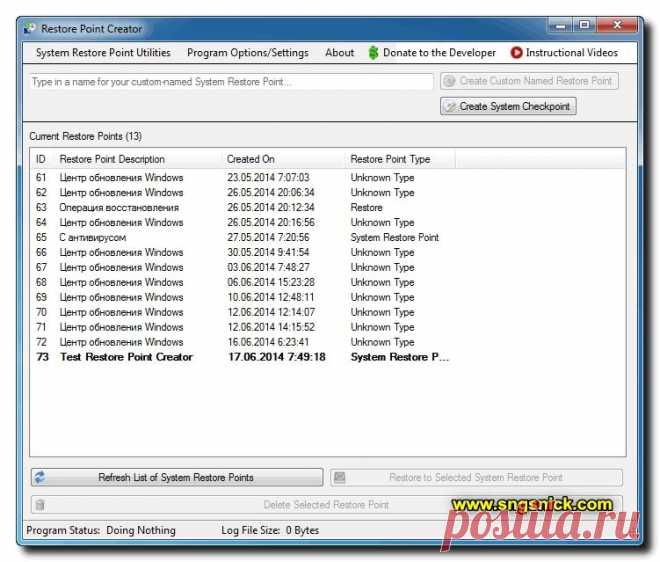Select the 'С антивирусом' restore point
Viewport: 660px width, 562px height.
point(243,237)
